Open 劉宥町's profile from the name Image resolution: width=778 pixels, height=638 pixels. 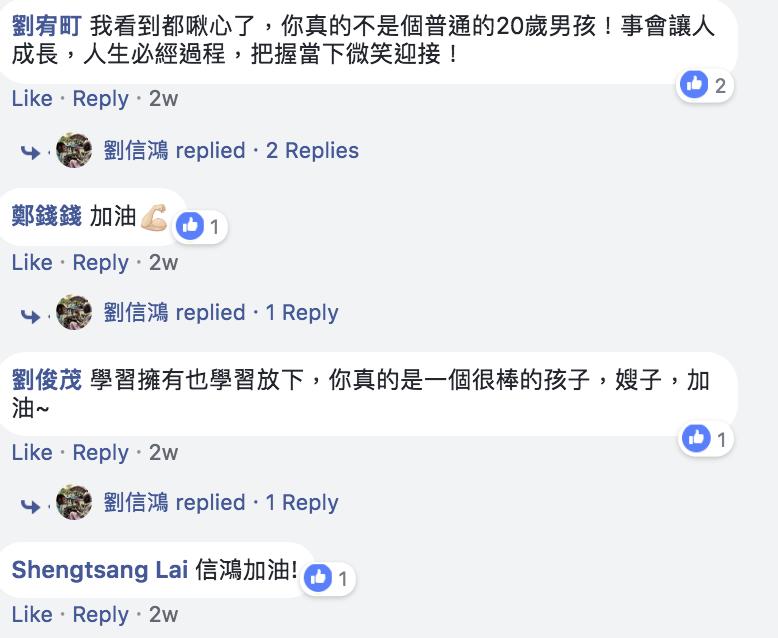46,27
